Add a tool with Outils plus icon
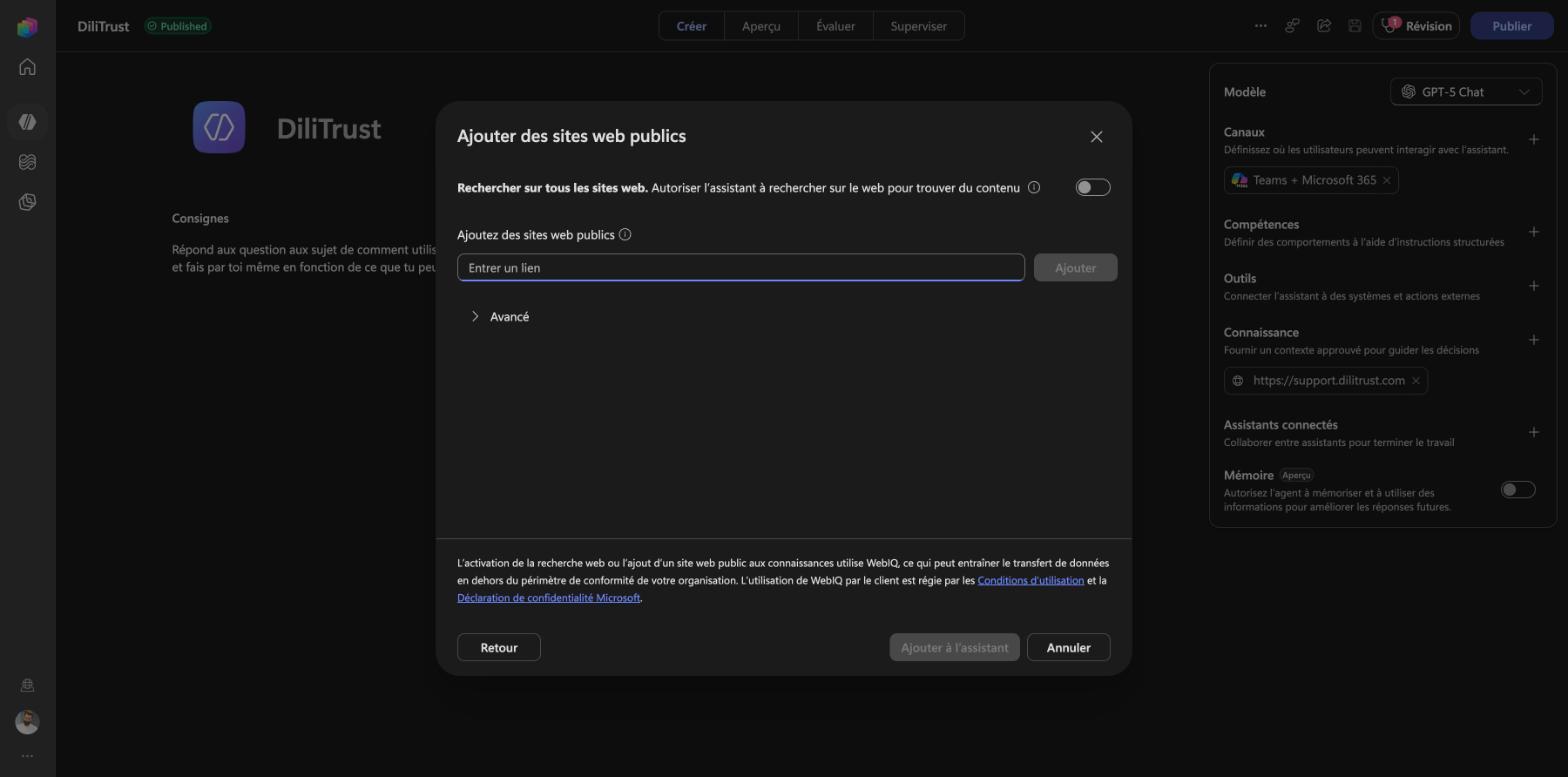Viewport: 1568px width, 777px height. coord(1534,286)
